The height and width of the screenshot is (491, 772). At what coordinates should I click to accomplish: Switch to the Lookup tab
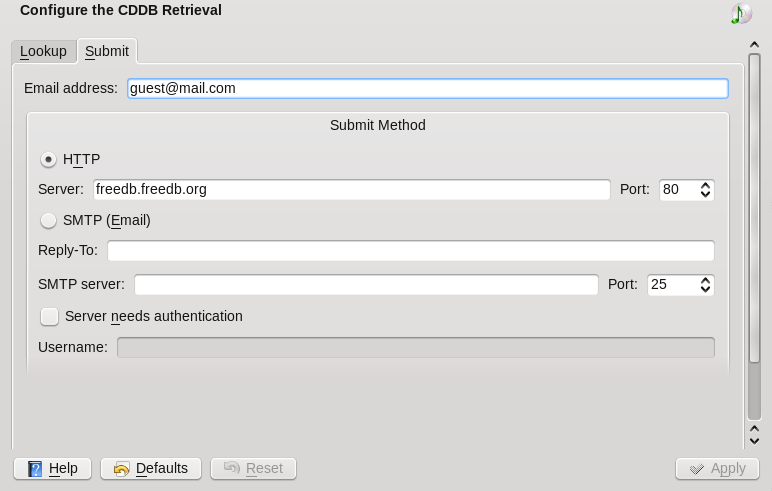[x=43, y=51]
